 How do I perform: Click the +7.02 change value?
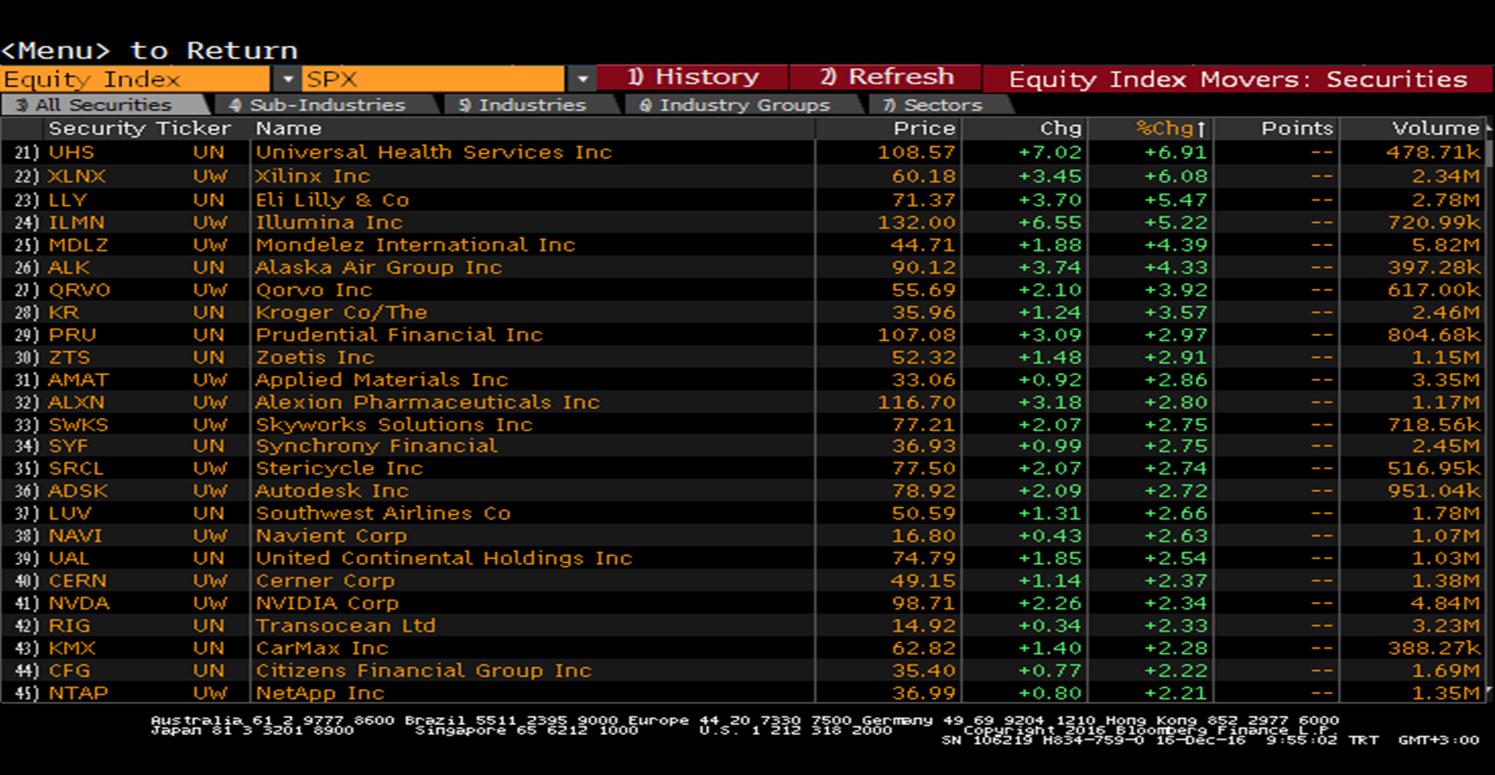(1050, 152)
